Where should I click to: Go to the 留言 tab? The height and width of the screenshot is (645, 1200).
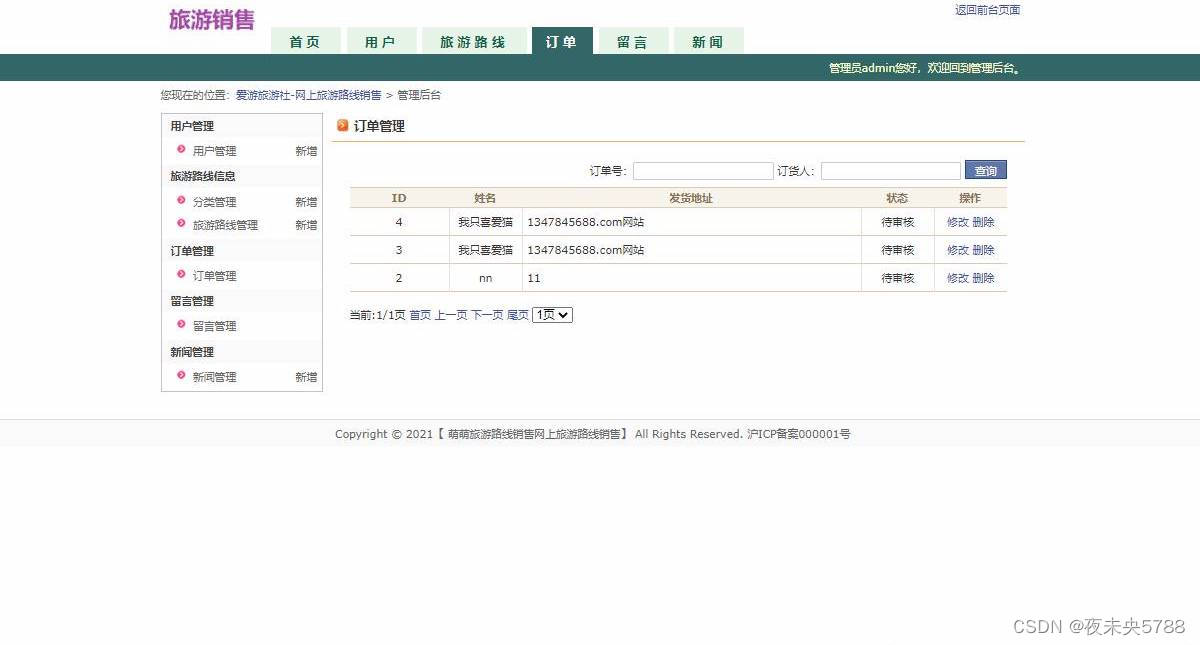(x=633, y=41)
